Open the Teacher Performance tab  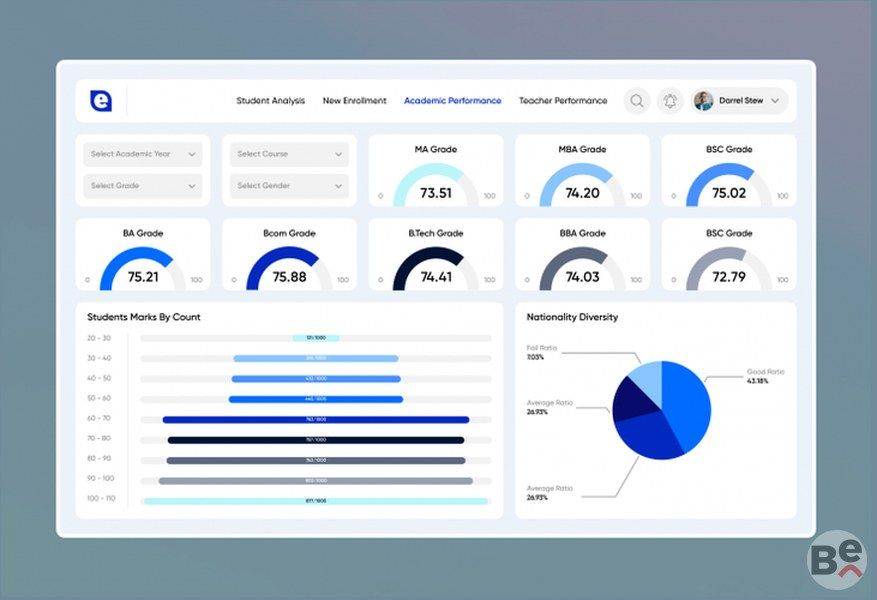pos(563,101)
